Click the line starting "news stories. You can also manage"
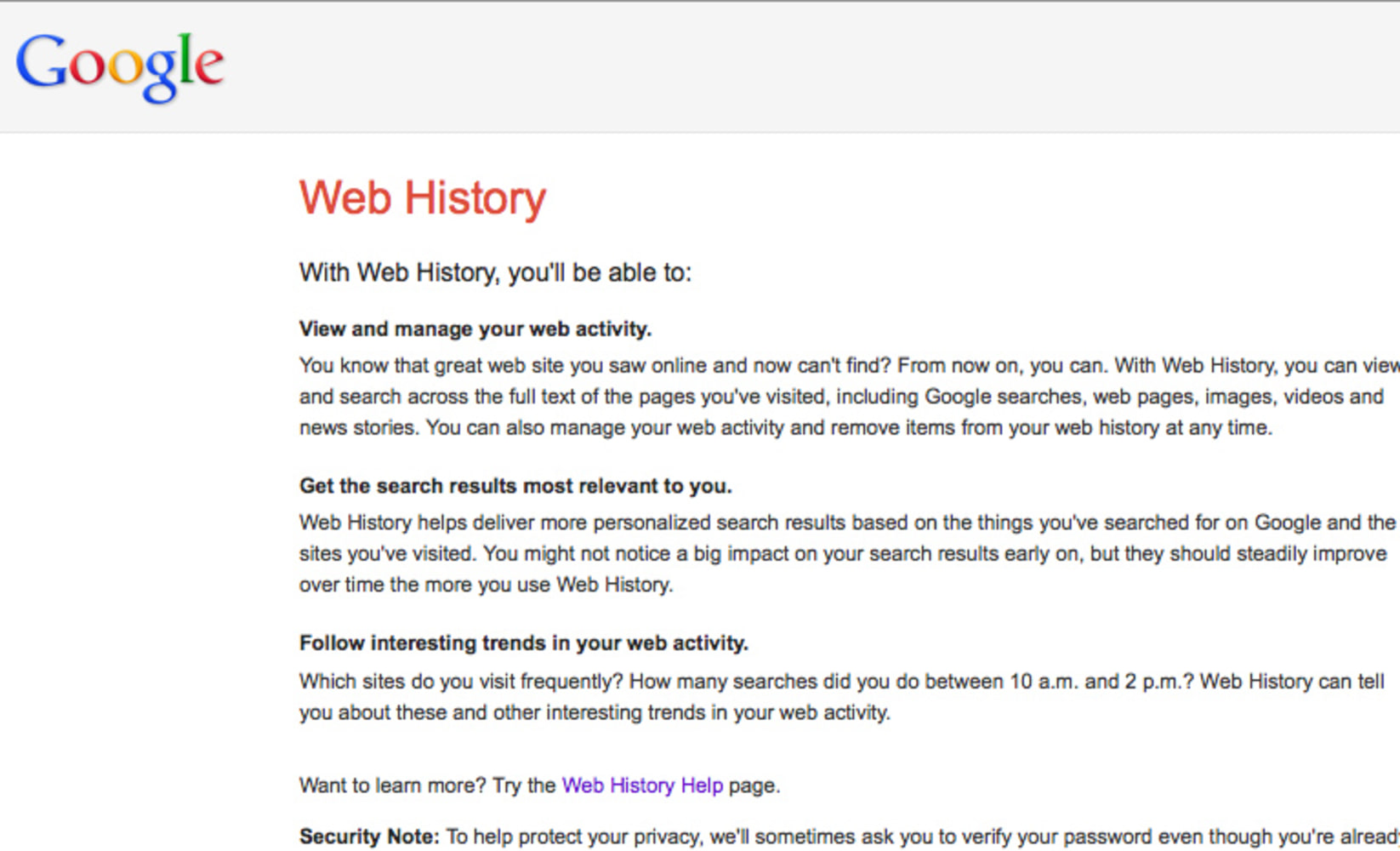The height and width of the screenshot is (851, 1400). coord(785,427)
